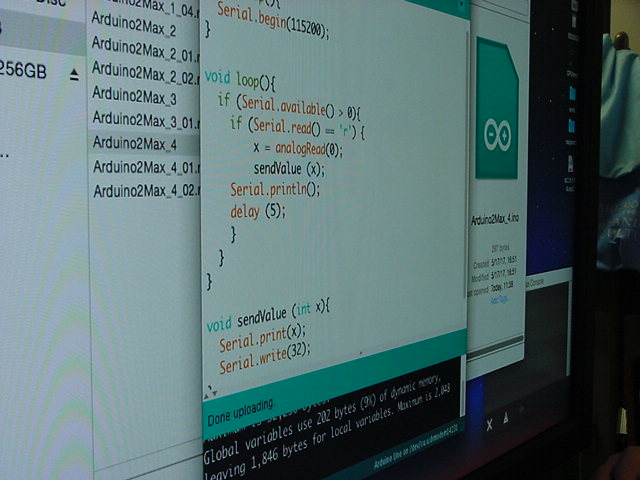Eject the 256GB volume with the eject icon

(x=74, y=75)
